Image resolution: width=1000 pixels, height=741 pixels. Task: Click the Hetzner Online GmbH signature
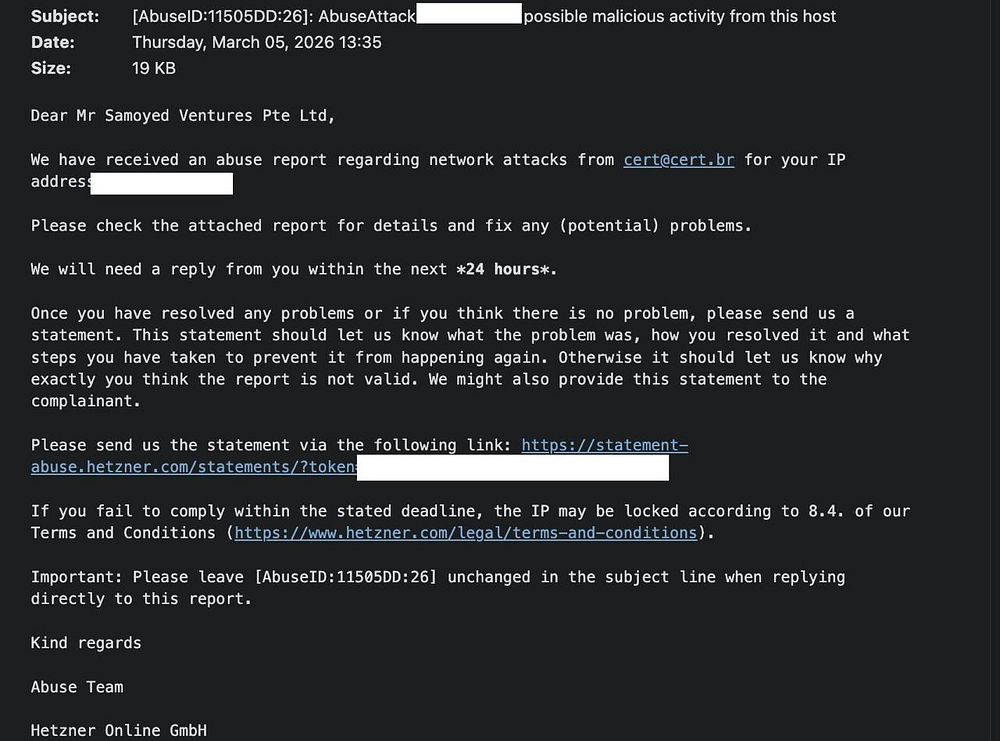[x=119, y=730]
